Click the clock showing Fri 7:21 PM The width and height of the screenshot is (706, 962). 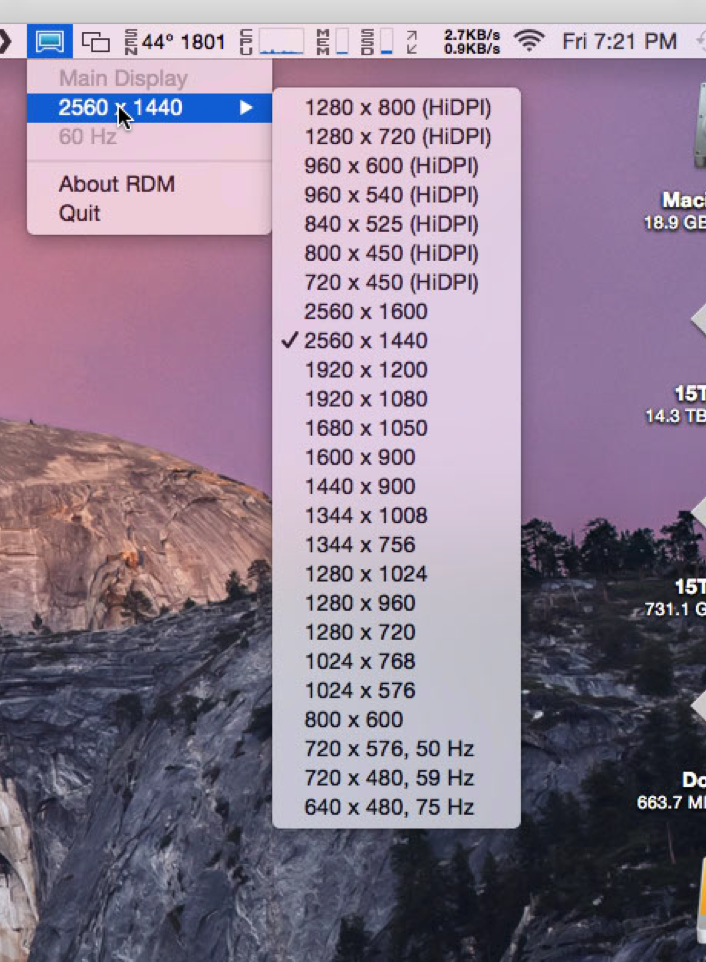tap(620, 42)
